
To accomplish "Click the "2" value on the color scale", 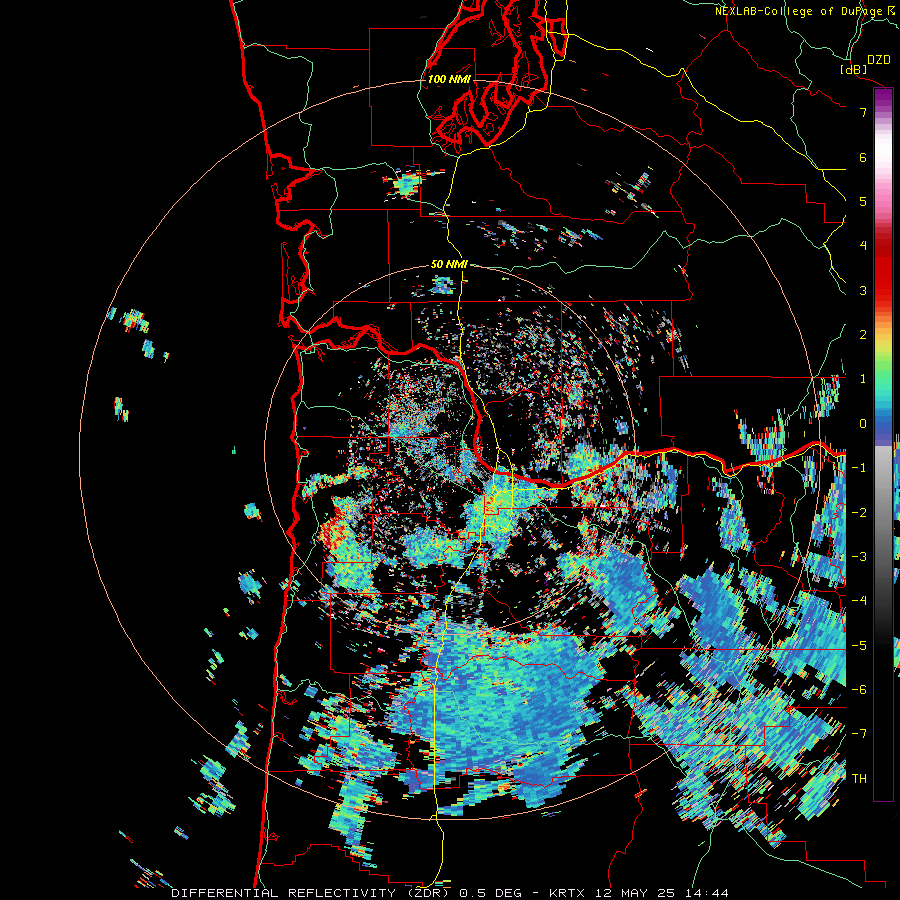I will [x=863, y=335].
